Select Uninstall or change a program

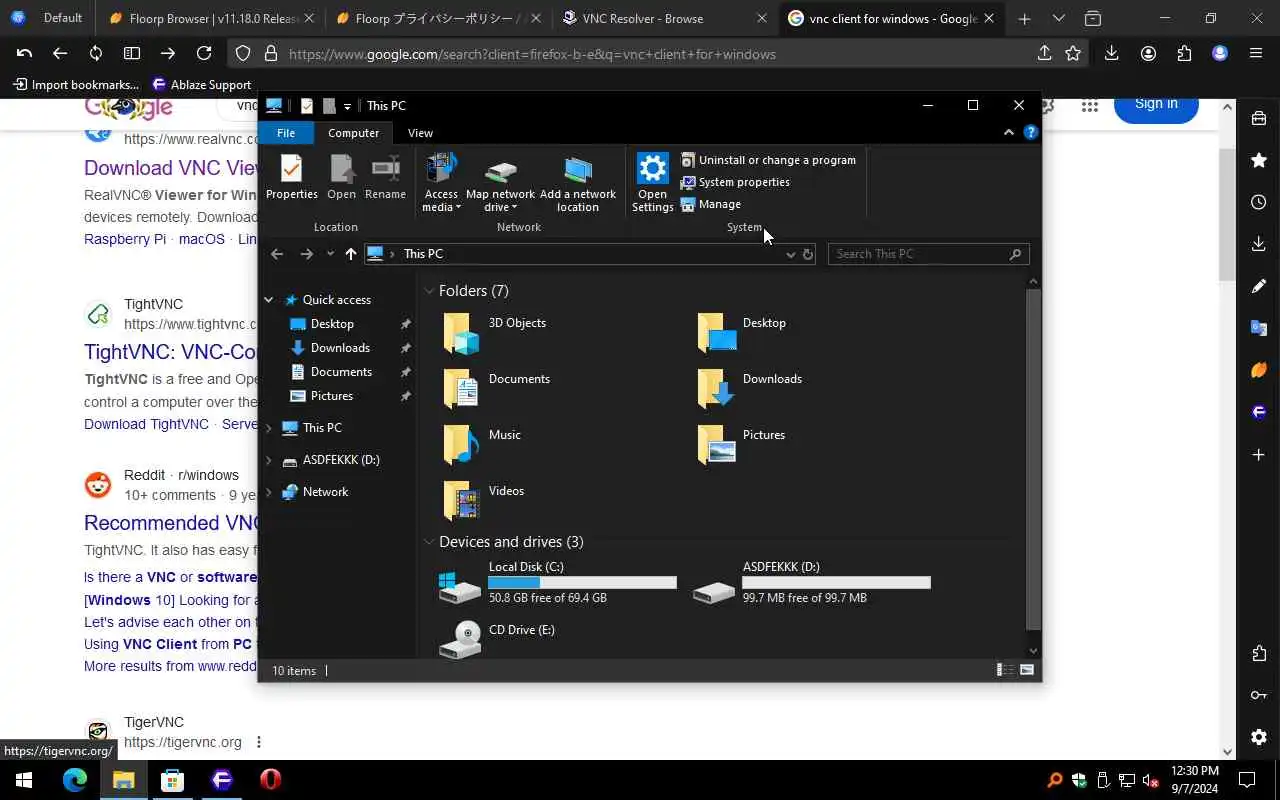(768, 160)
